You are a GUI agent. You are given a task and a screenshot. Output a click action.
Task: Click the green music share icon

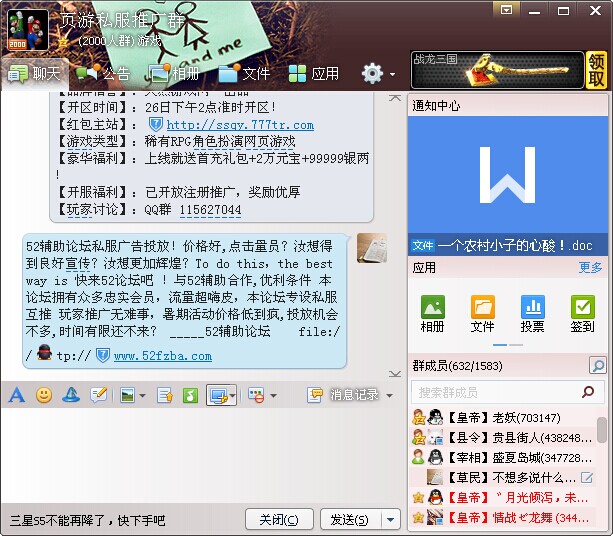(190, 395)
